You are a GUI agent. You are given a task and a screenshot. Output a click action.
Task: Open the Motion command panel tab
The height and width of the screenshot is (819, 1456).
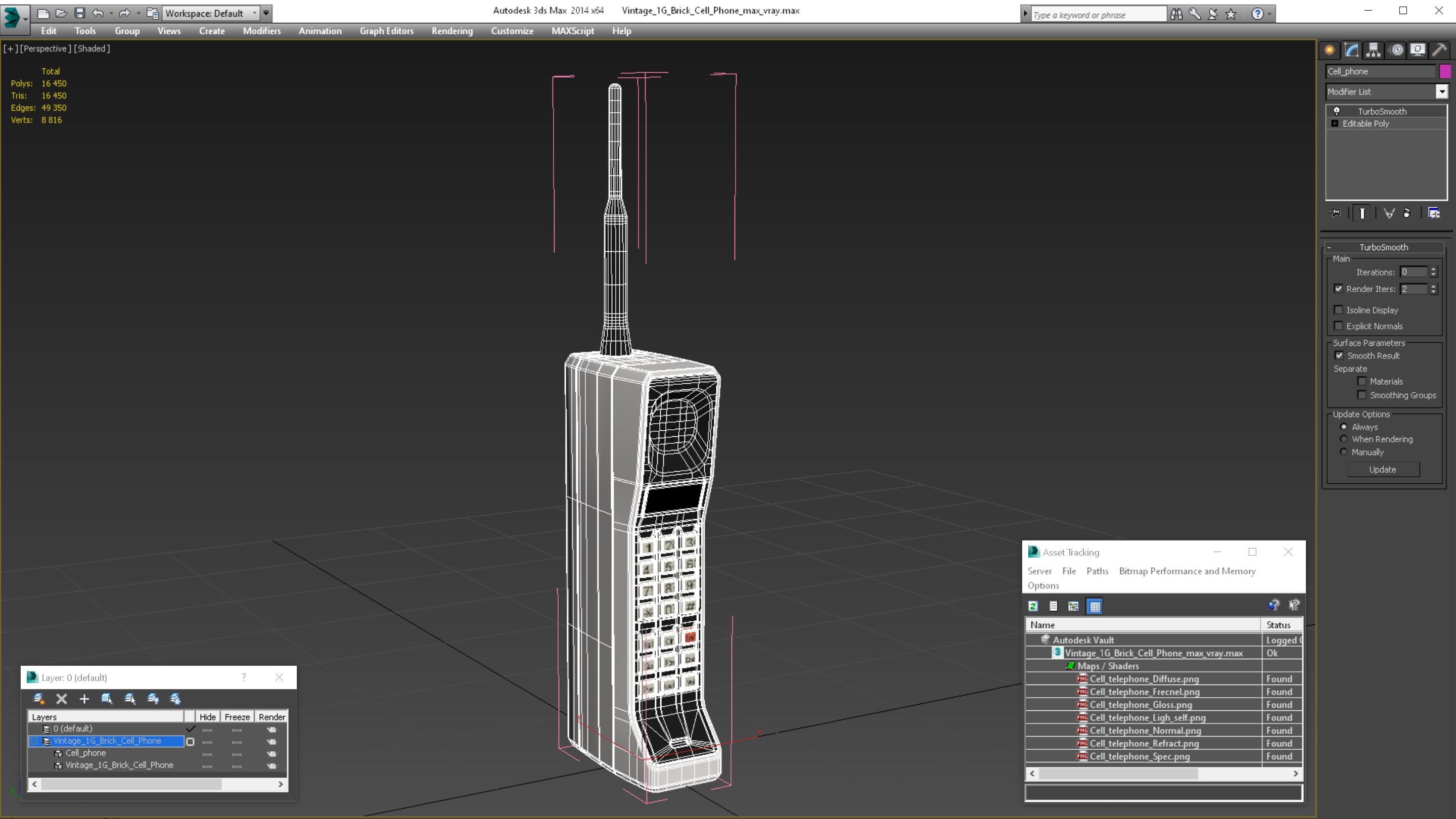[1396, 50]
